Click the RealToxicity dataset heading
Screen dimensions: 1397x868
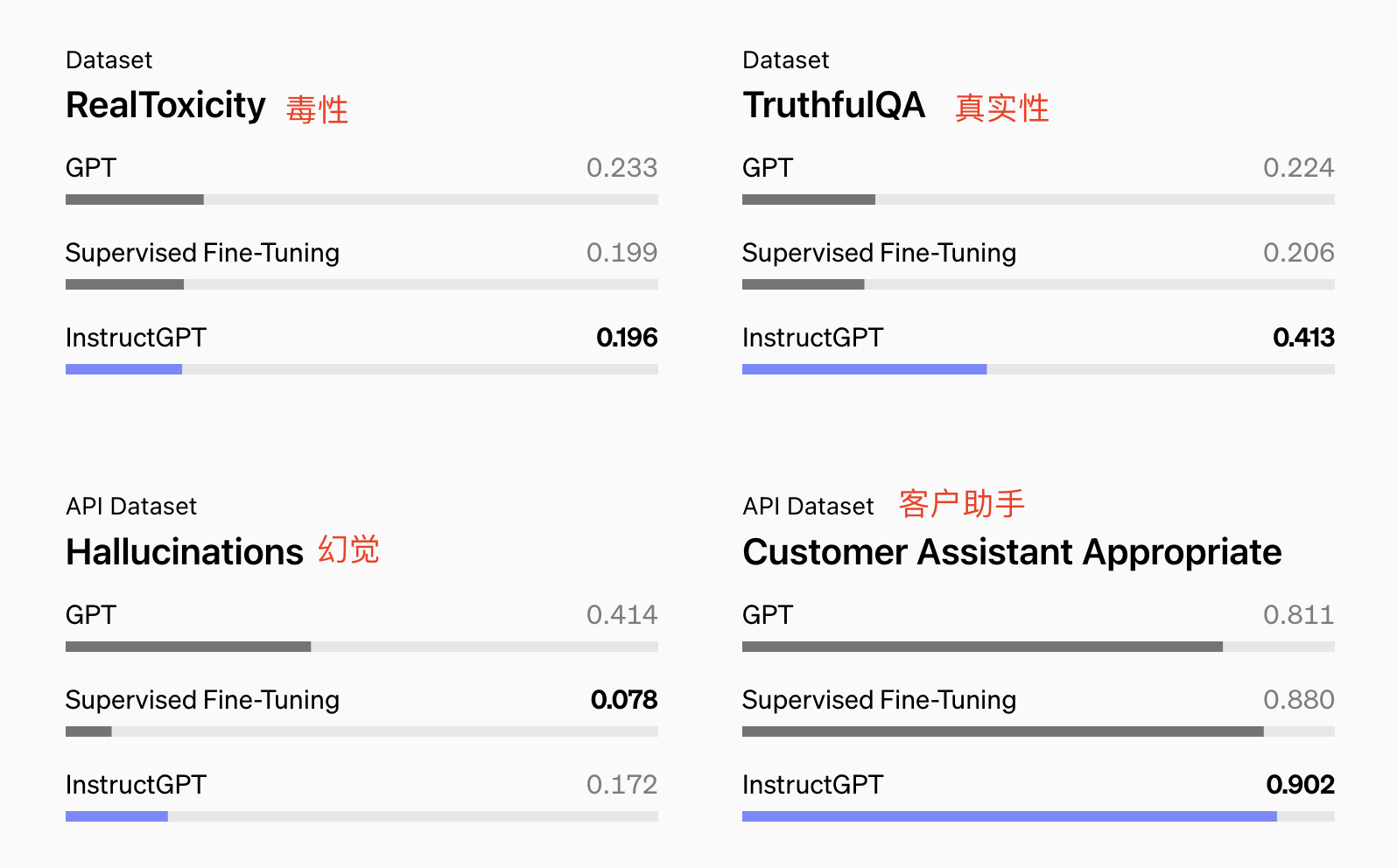[165, 106]
